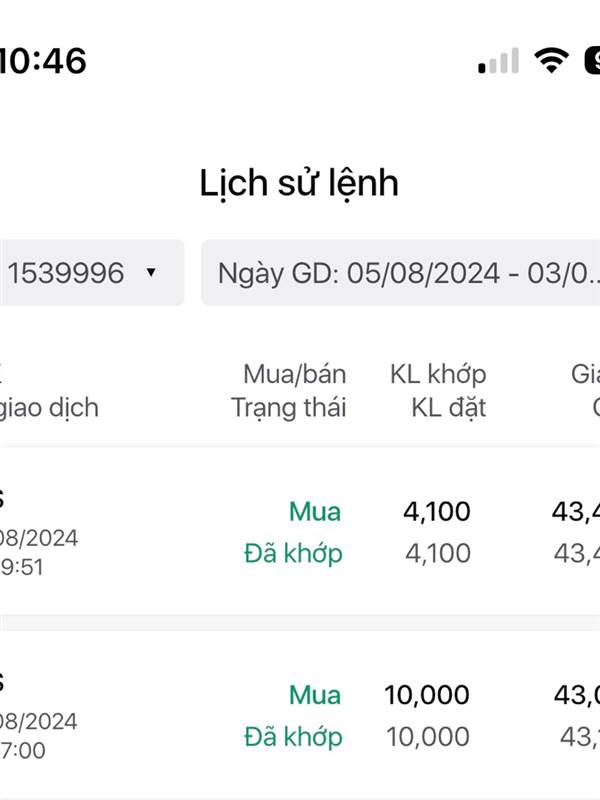Tap the KL khớp column header

pyautogui.click(x=438, y=374)
